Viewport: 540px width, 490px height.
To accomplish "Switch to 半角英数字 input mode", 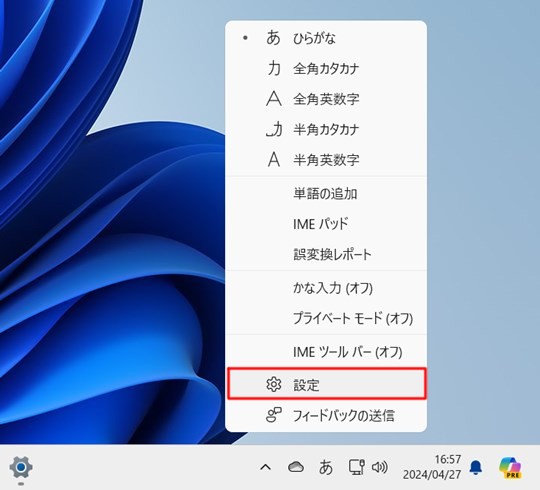I will (326, 159).
